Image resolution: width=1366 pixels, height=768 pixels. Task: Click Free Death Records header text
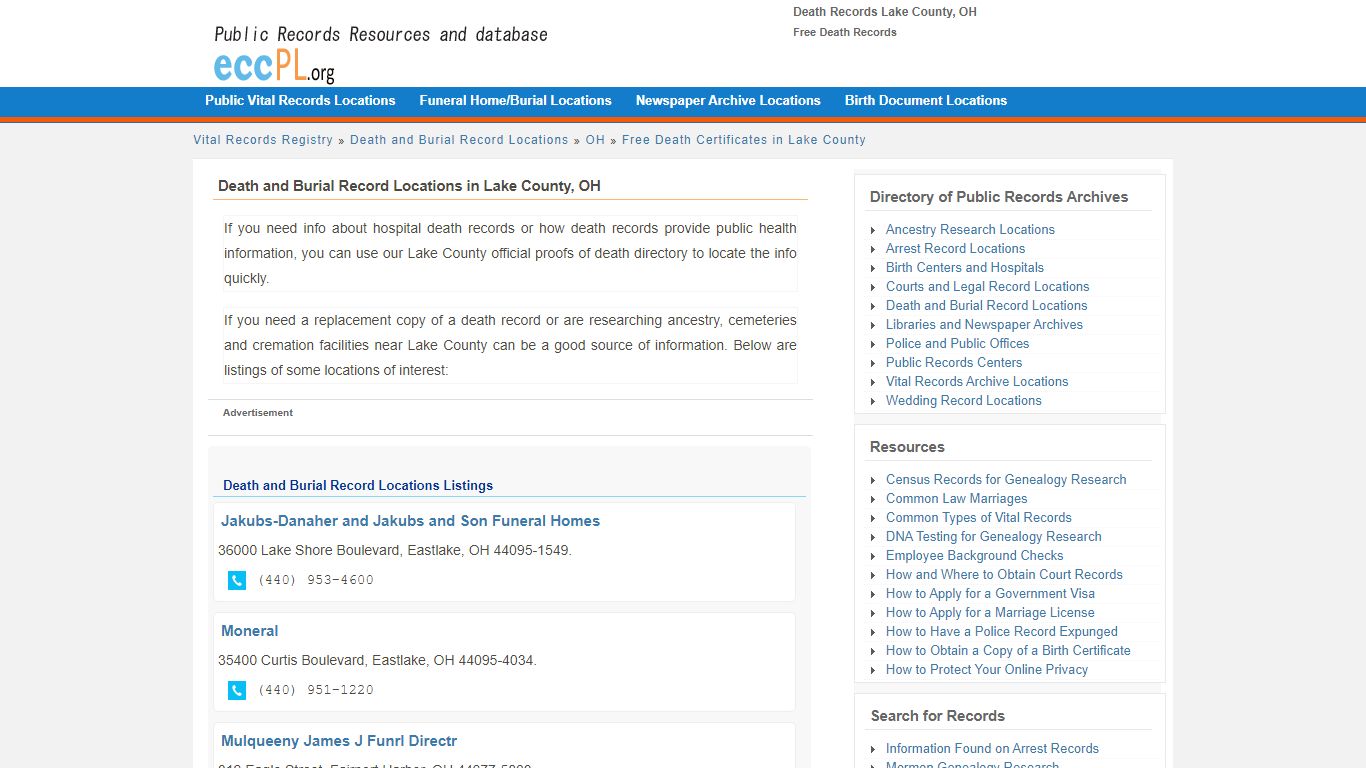(x=845, y=32)
